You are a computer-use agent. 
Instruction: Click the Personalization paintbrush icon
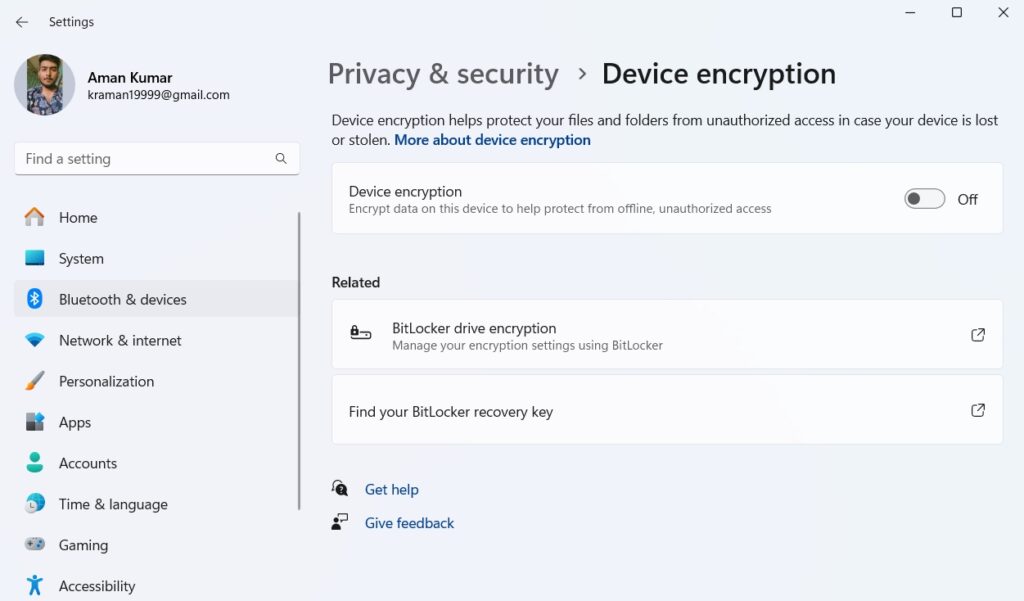[x=35, y=381]
